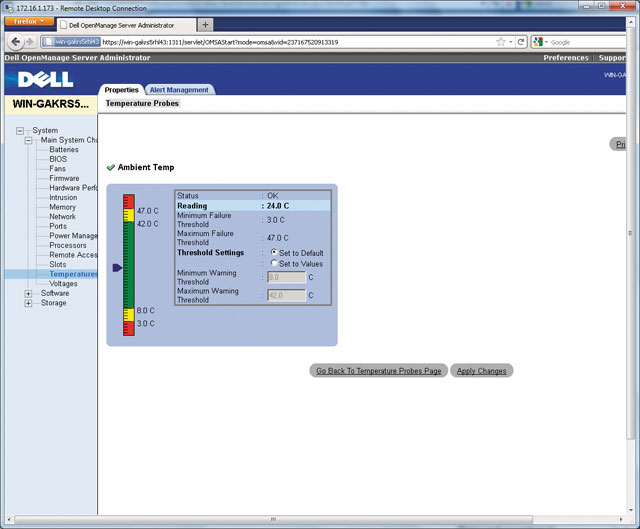
Task: Click the Maximum Warning Threshold input field
Action: [x=286, y=295]
